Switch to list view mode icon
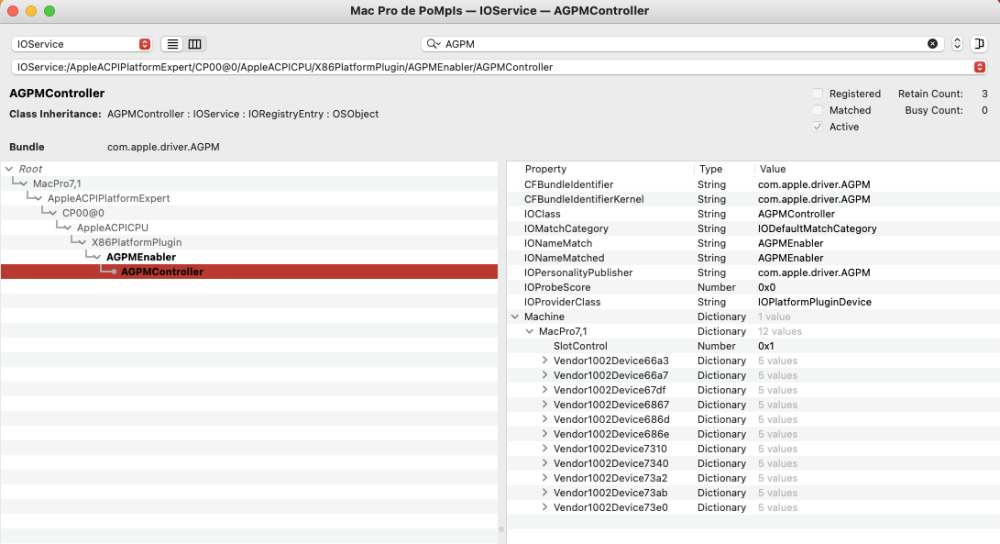The width and height of the screenshot is (1000, 544). coord(172,44)
